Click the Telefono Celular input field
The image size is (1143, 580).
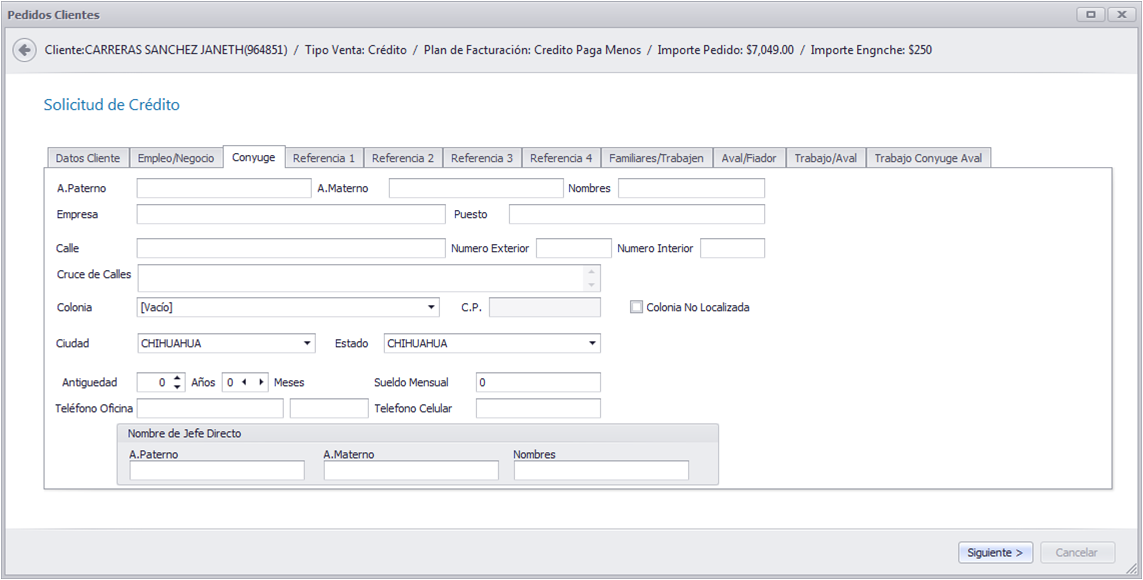click(x=539, y=409)
